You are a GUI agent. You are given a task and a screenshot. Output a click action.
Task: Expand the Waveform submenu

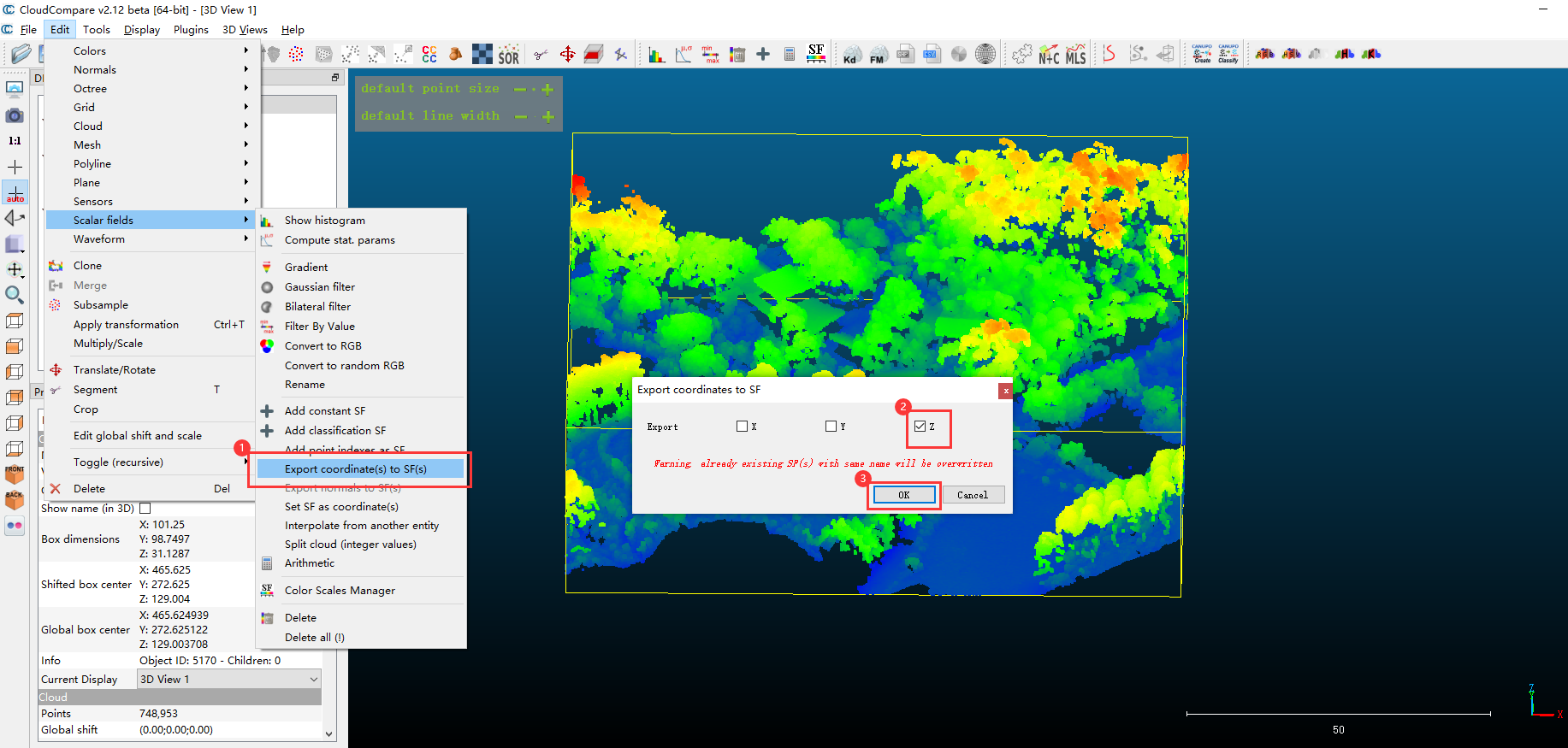[x=151, y=239]
